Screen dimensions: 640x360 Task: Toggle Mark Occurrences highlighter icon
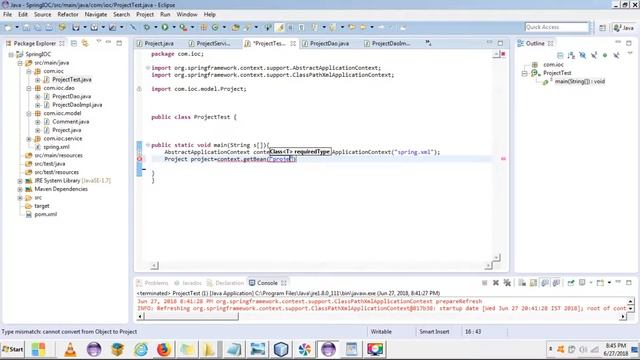pyautogui.click(x=280, y=27)
